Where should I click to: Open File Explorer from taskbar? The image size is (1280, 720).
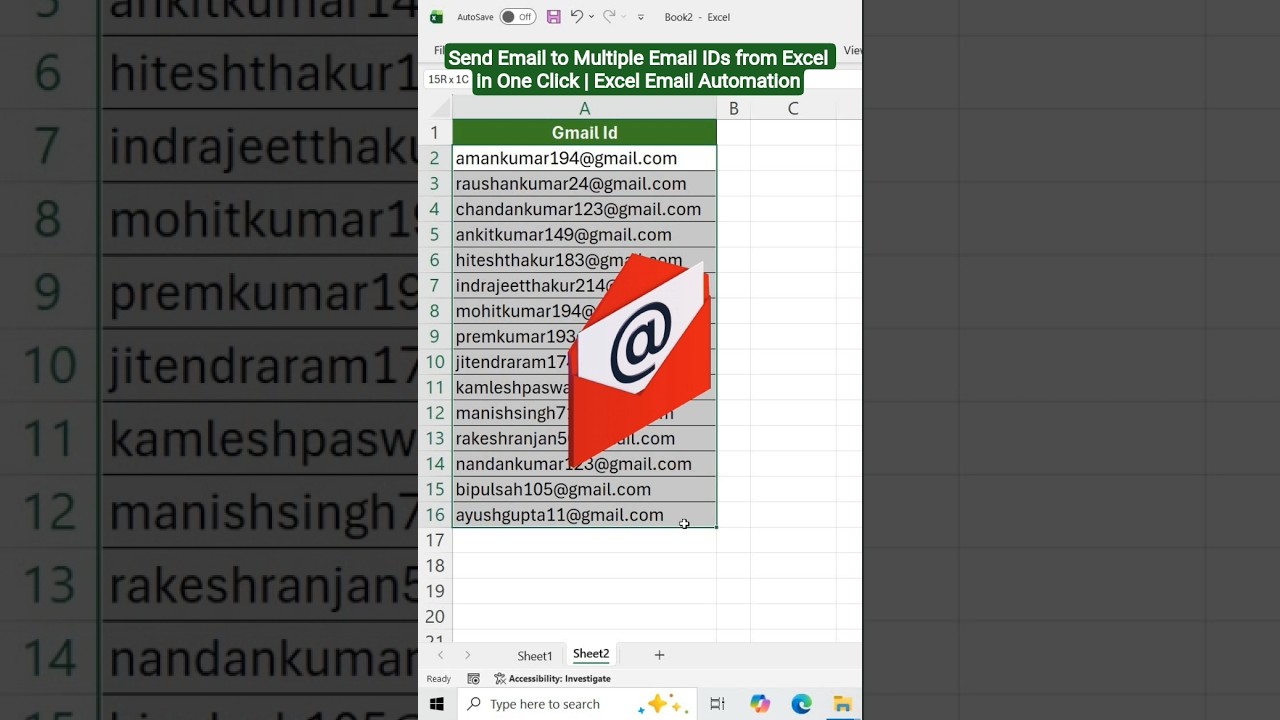[x=842, y=704]
